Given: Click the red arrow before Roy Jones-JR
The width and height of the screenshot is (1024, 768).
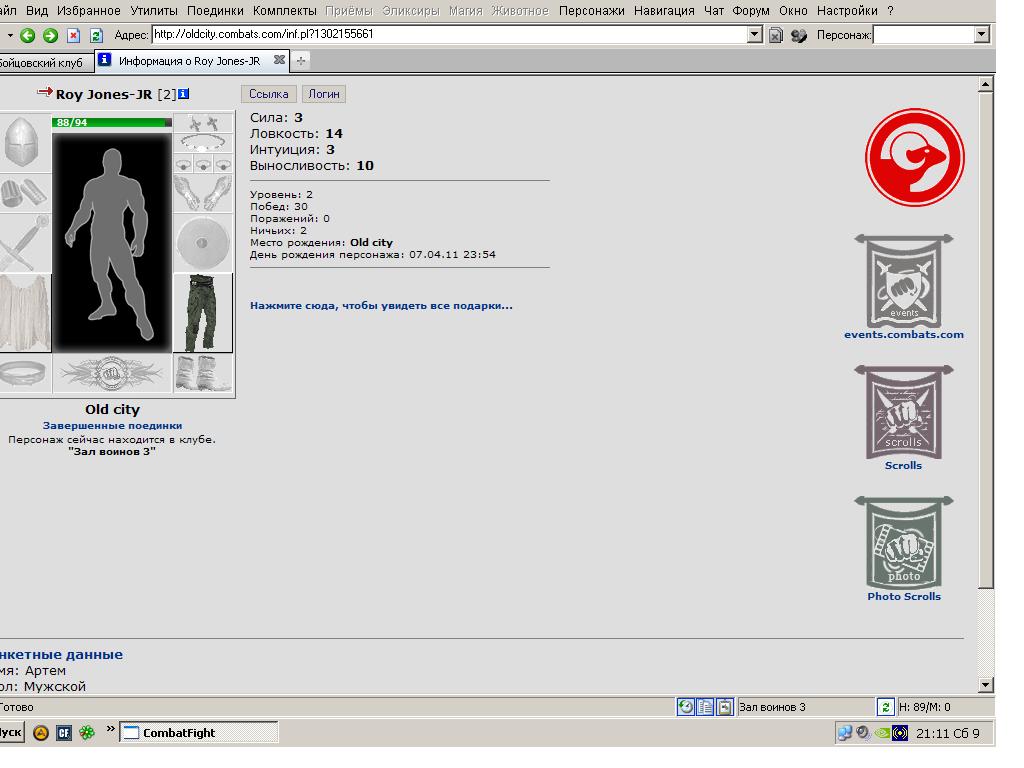Looking at the screenshot, I should tap(44, 92).
